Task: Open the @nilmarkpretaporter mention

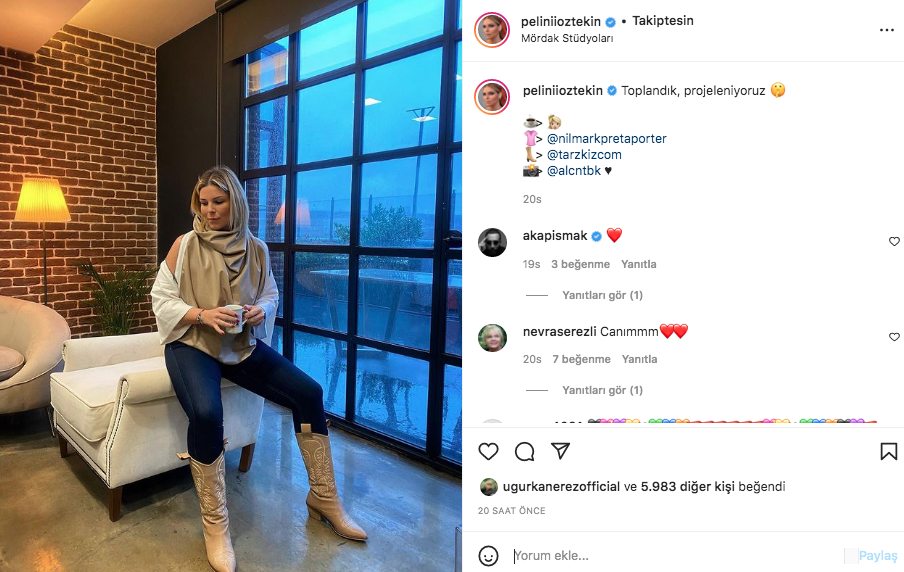Action: tap(607, 138)
